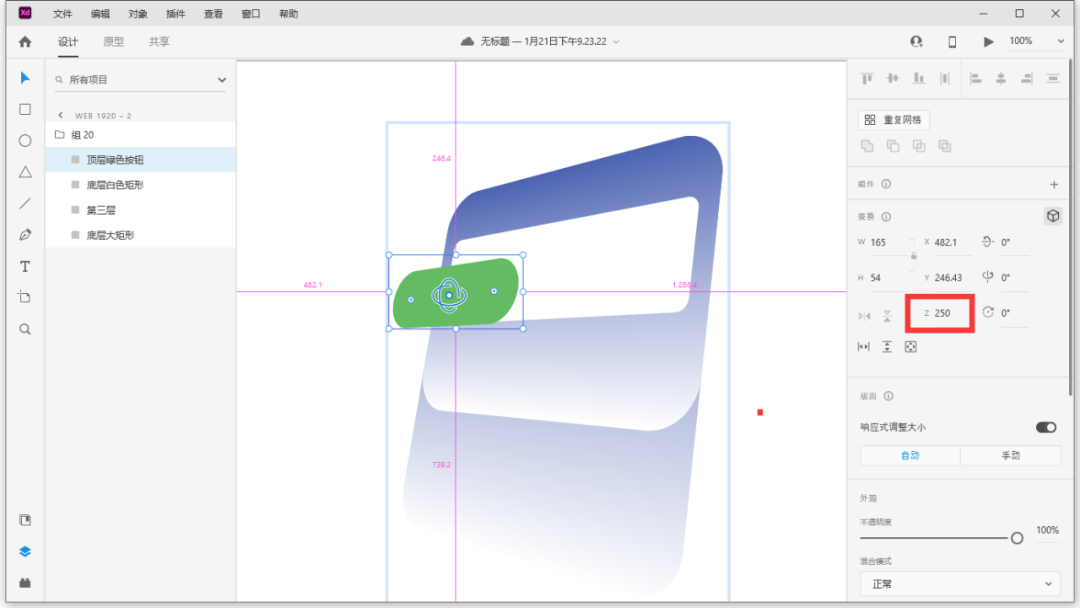
Task: Toggle the aspect ratio lock
Action: 913,257
